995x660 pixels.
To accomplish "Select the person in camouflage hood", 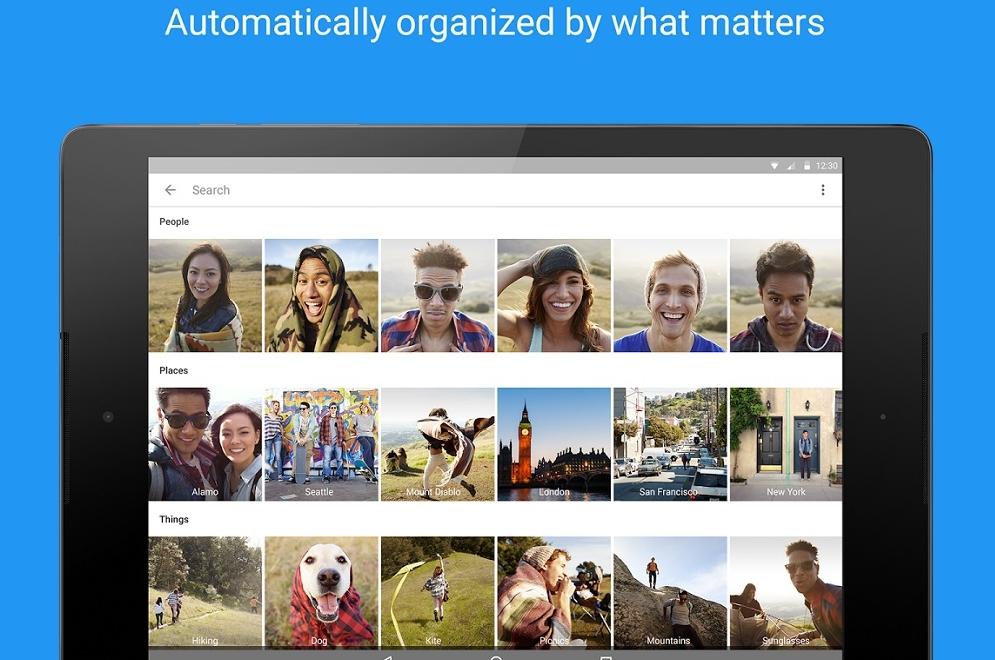I will [x=321, y=295].
